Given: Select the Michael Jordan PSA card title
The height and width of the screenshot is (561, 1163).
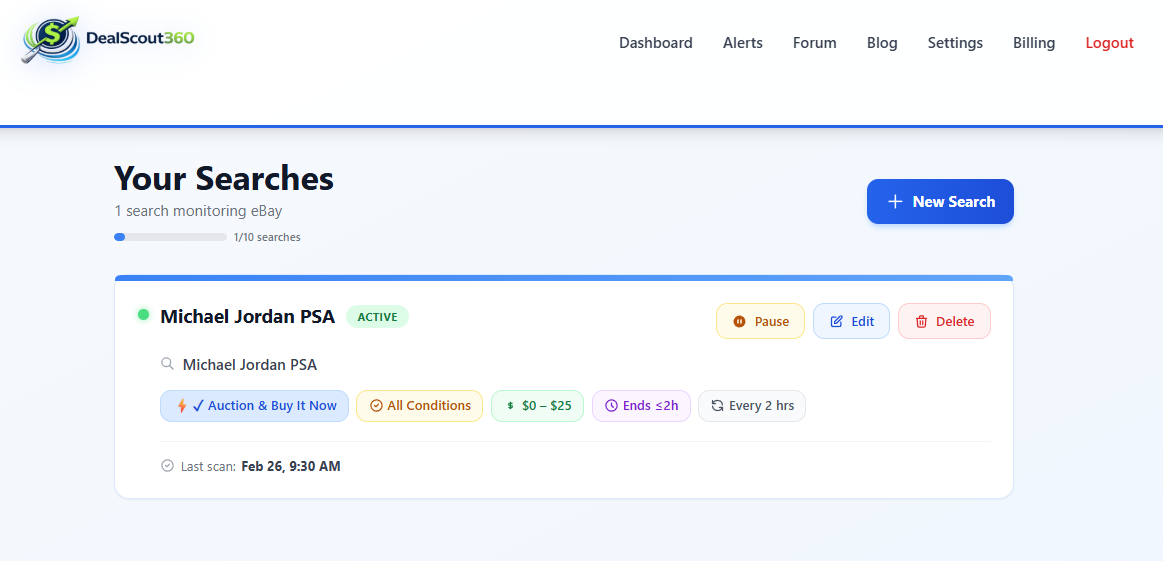Looking at the screenshot, I should (x=248, y=317).
